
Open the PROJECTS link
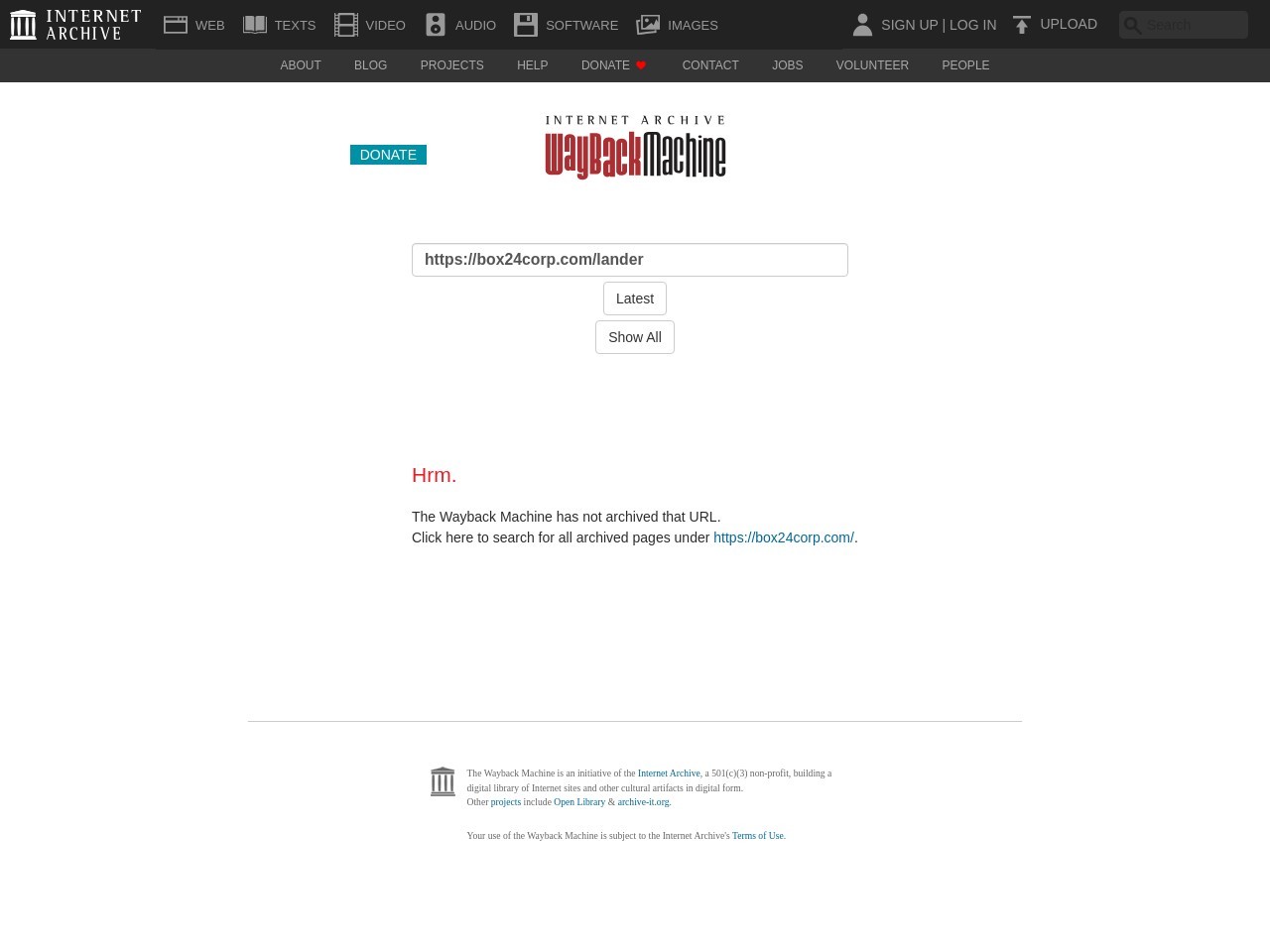coord(451,65)
